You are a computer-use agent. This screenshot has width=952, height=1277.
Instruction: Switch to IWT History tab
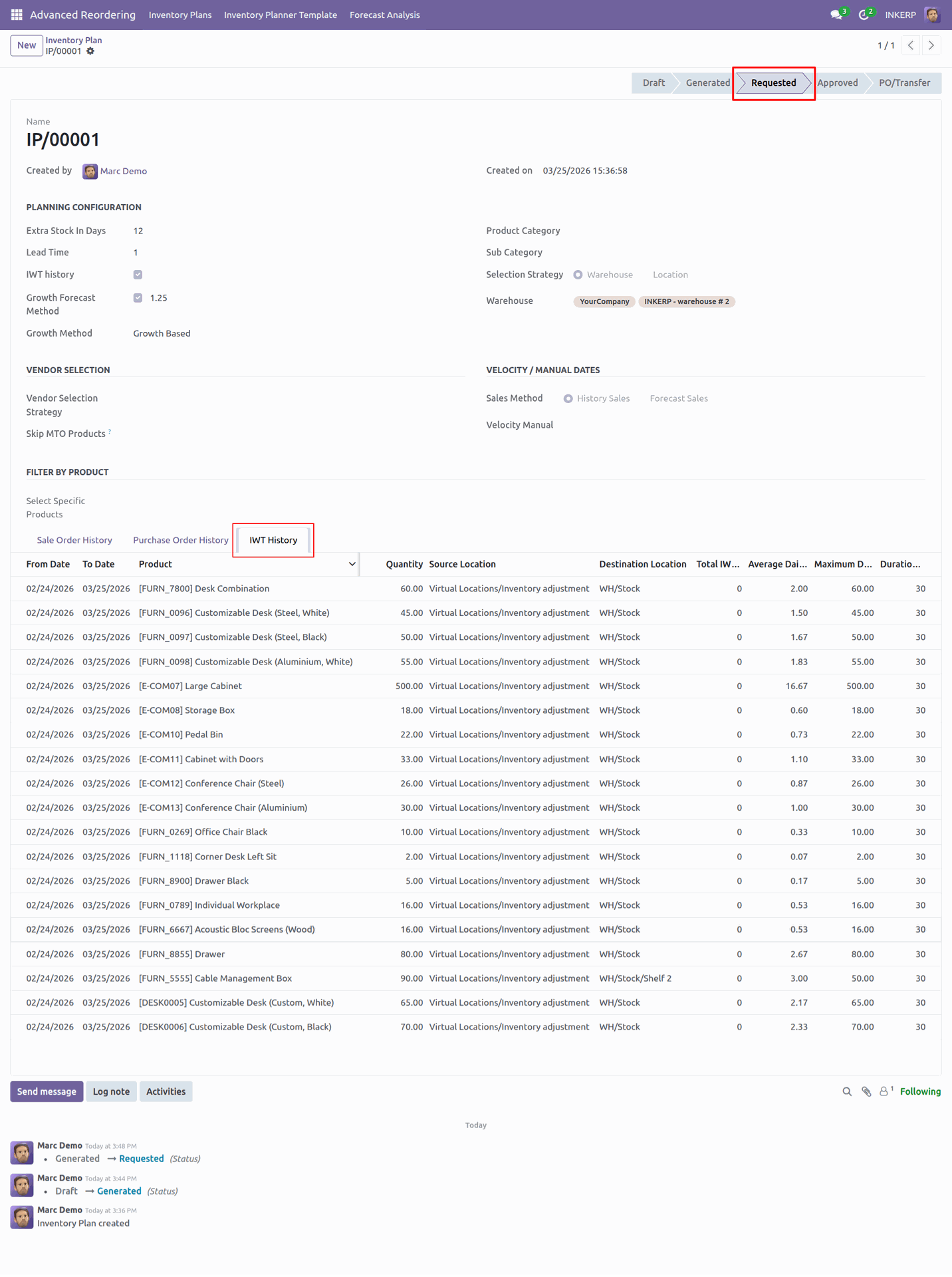[273, 540]
